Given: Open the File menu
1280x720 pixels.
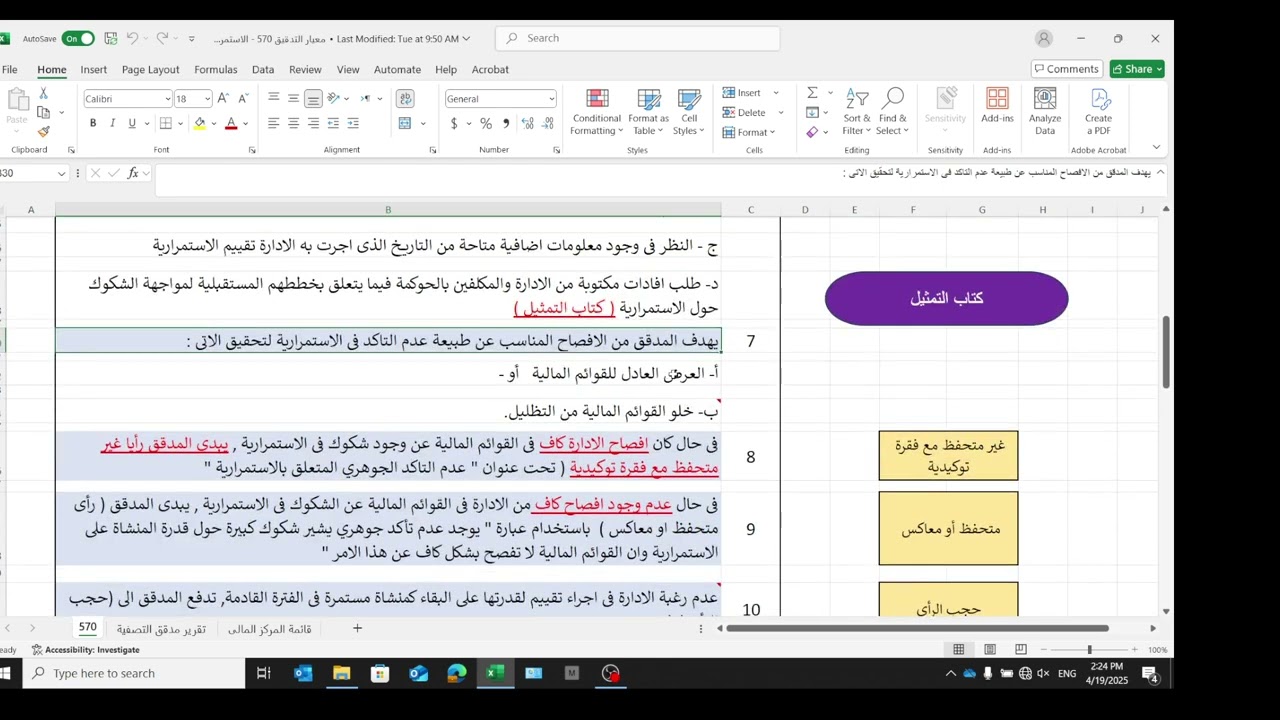Looking at the screenshot, I should click(9, 69).
